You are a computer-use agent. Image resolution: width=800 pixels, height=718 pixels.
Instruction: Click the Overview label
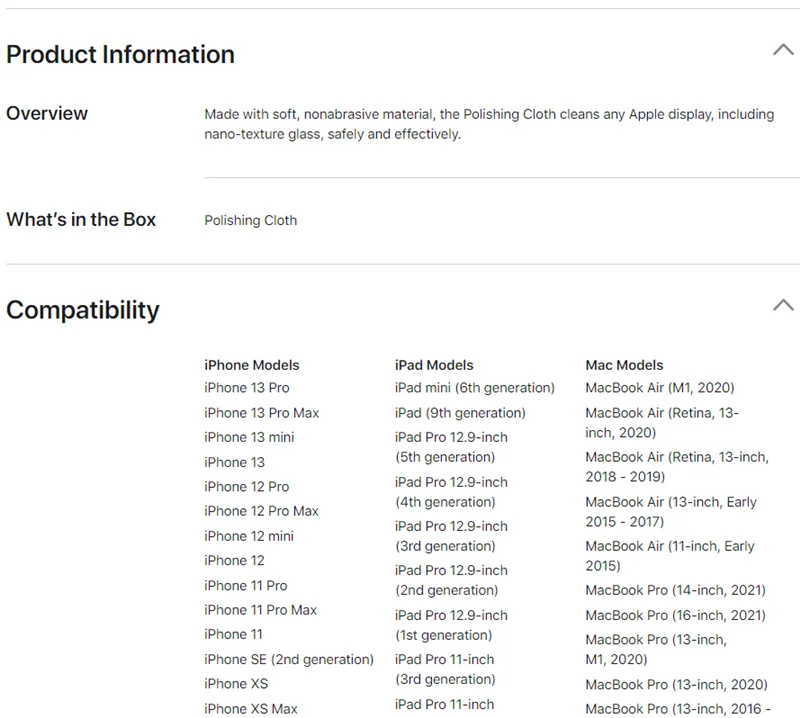pyautogui.click(x=47, y=113)
